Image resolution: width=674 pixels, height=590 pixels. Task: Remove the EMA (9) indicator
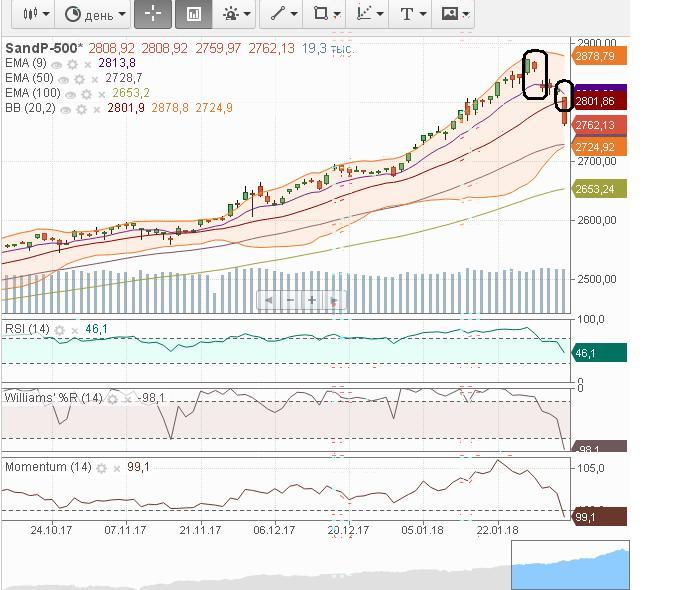pyautogui.click(x=88, y=65)
